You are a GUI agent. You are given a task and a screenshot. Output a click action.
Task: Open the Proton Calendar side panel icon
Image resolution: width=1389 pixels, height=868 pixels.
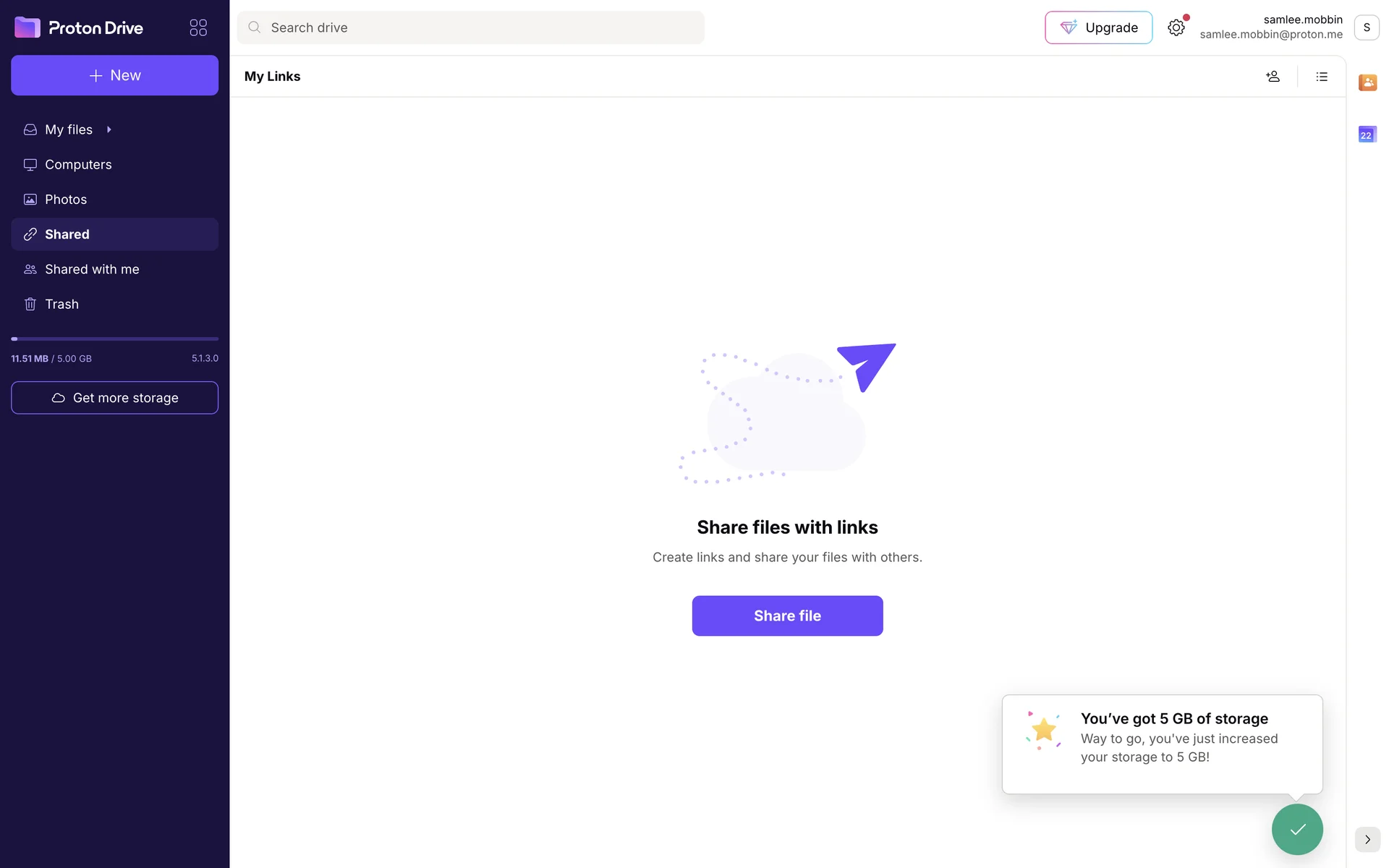[x=1367, y=135]
